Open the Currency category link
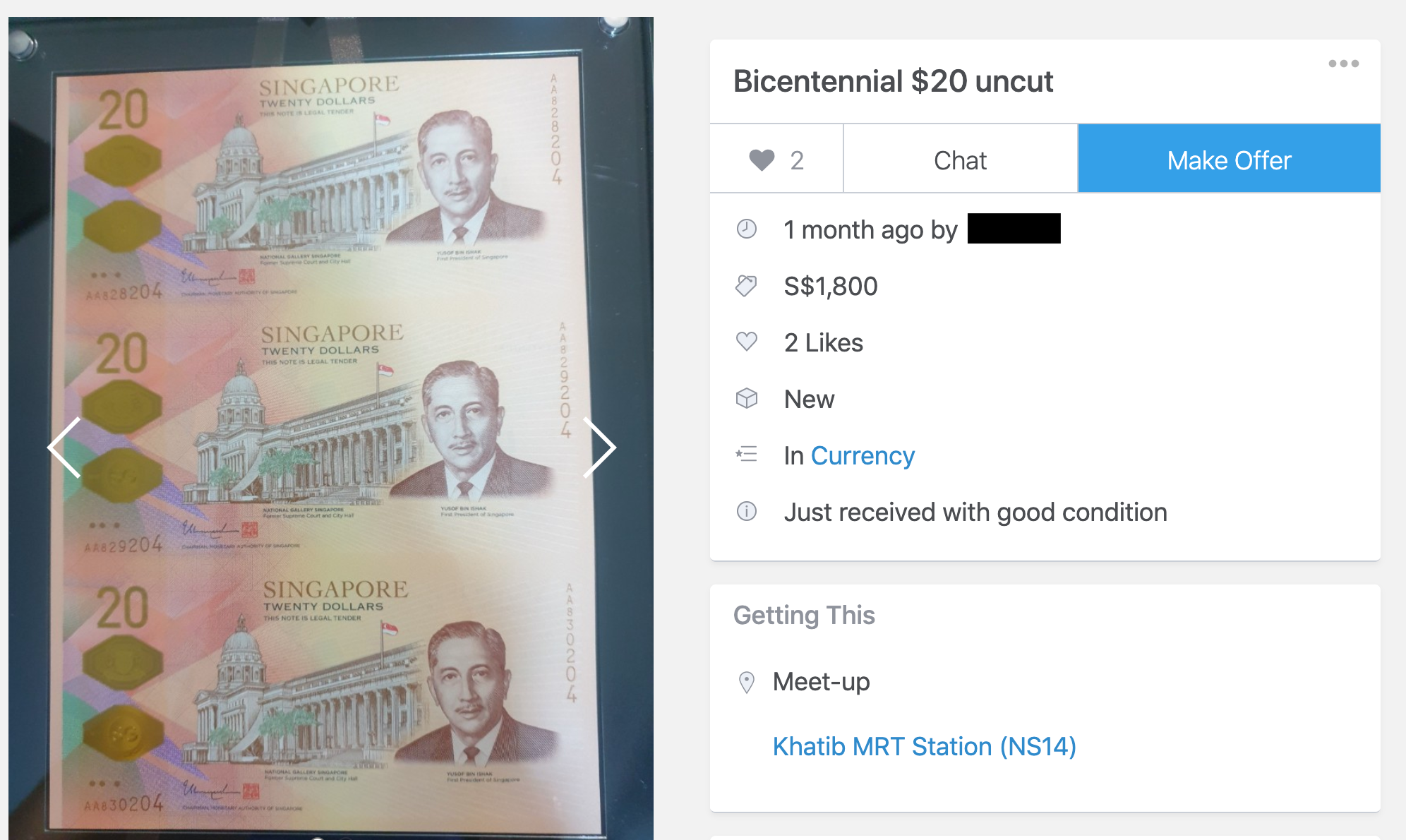This screenshot has width=1406, height=840. [x=863, y=455]
